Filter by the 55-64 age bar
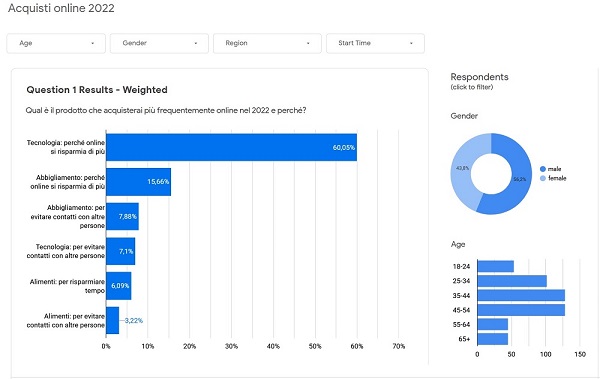 492,325
